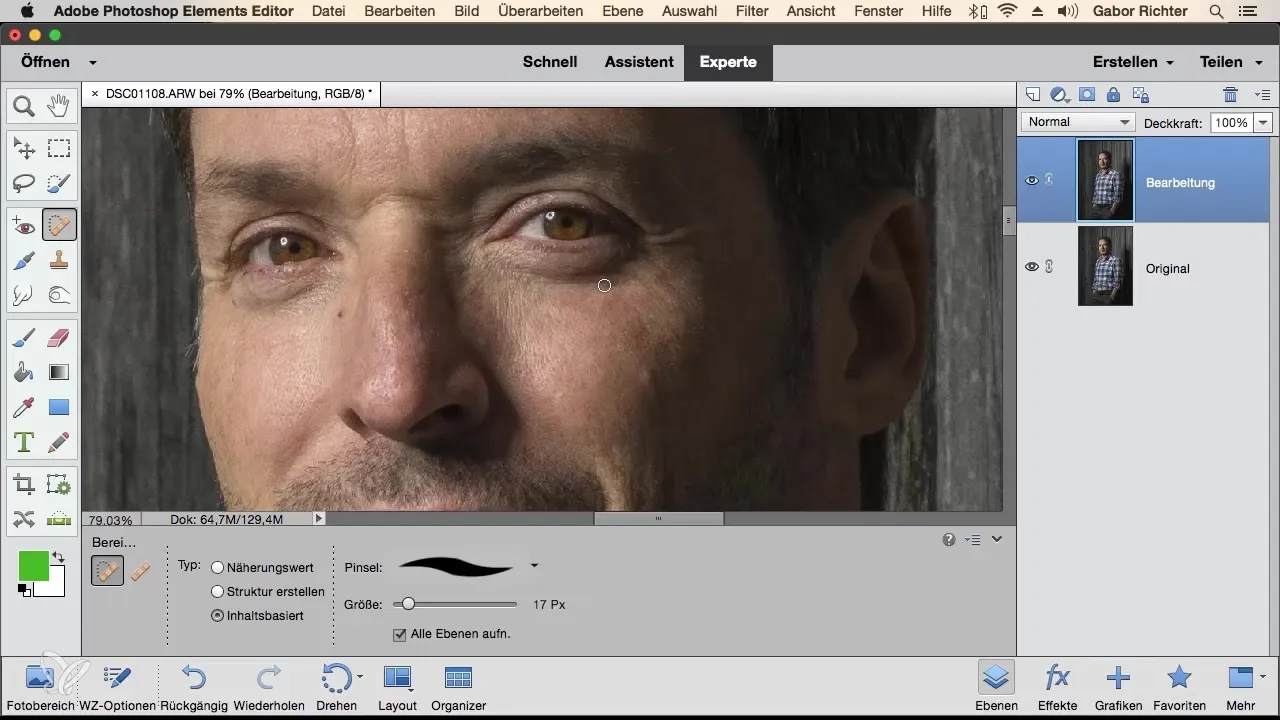Select the Rectangle shape tool

(59, 407)
